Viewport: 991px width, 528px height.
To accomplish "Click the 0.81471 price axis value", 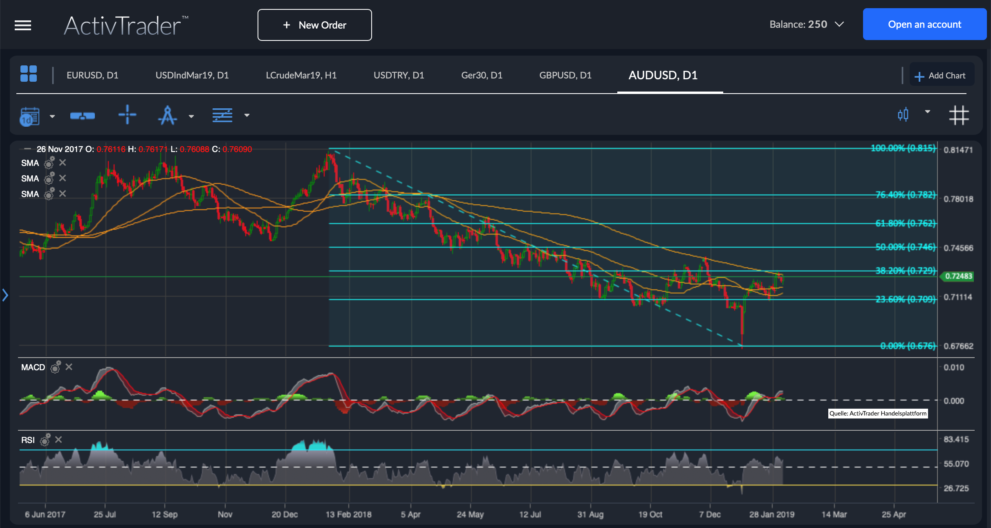I will point(958,150).
